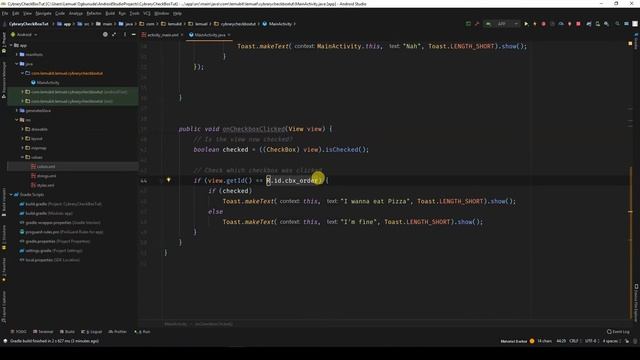Click the yellow inspection indicator above the scrollbar

click(x=630, y=43)
